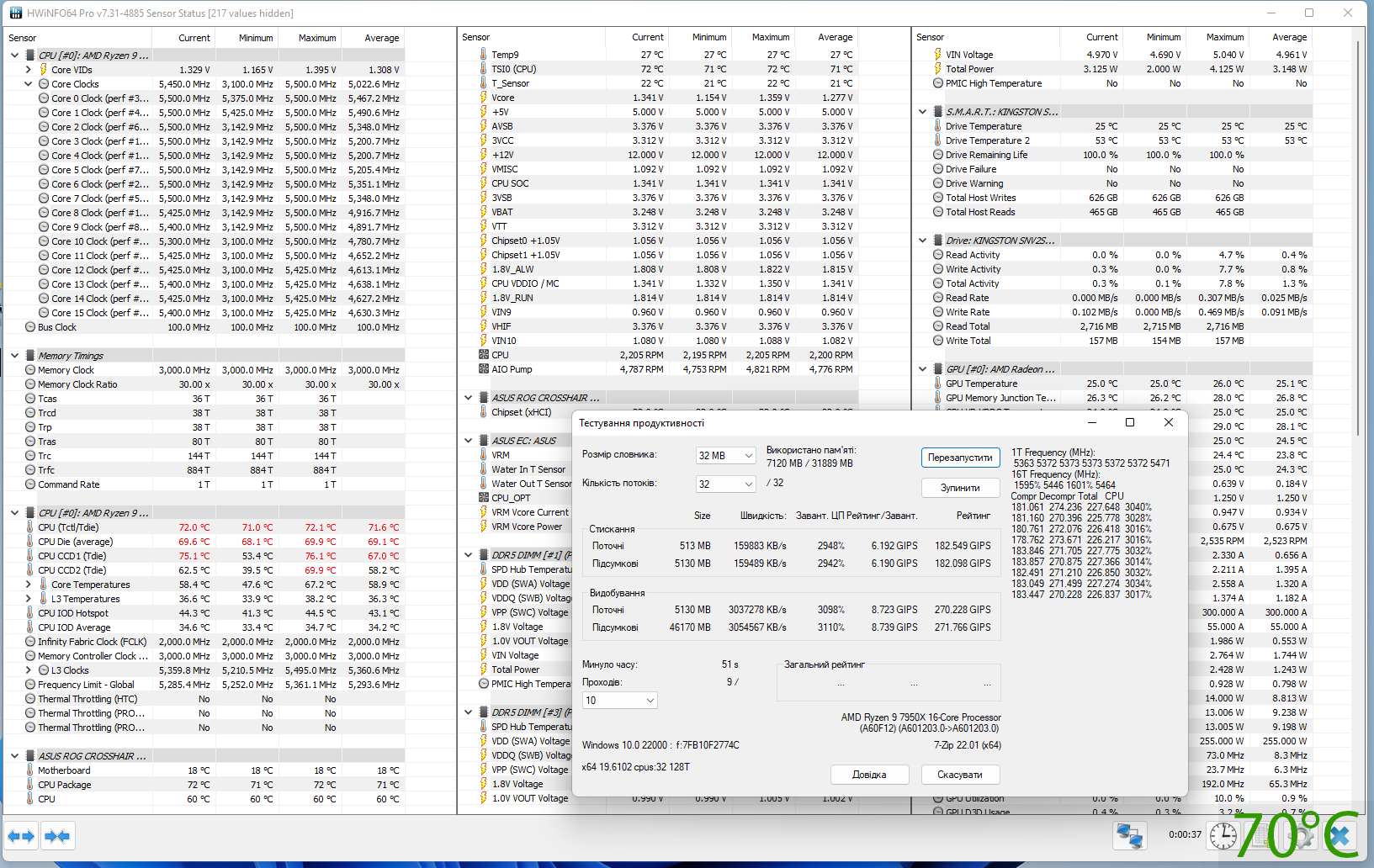
Task: Click the expand-columns double arrow icon
Action: pos(21,836)
